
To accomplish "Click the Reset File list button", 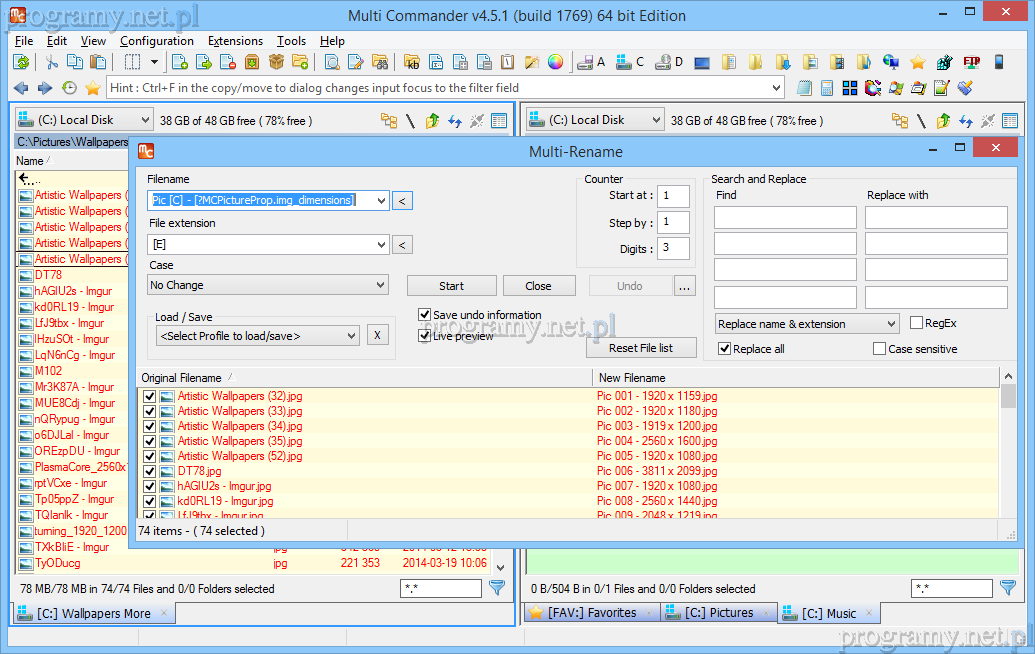I will pos(640,348).
